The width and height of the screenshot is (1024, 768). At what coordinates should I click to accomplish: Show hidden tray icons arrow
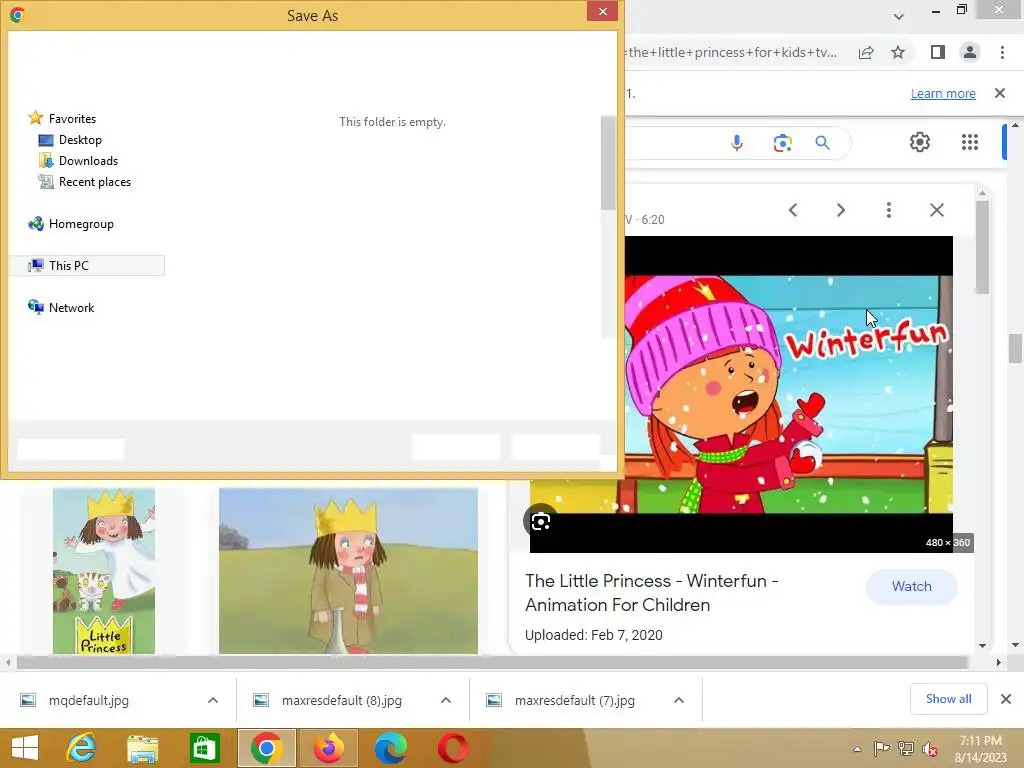(x=857, y=749)
